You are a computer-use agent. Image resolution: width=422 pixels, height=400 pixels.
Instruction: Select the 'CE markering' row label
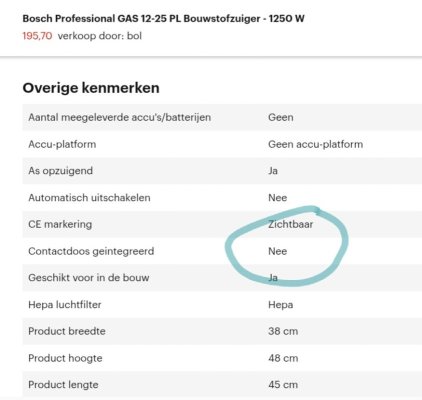tap(60, 224)
